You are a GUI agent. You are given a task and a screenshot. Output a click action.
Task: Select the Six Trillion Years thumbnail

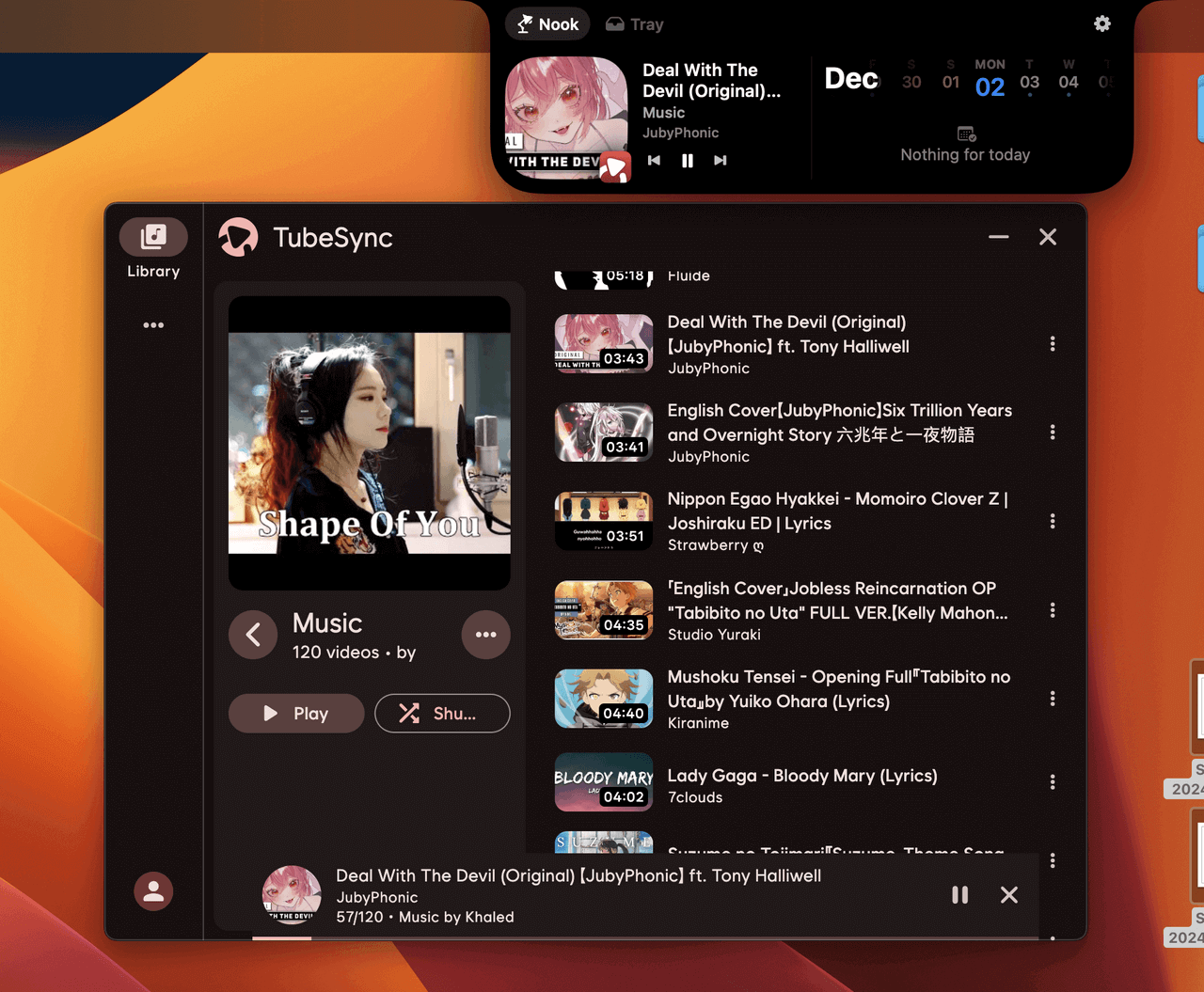click(x=604, y=433)
